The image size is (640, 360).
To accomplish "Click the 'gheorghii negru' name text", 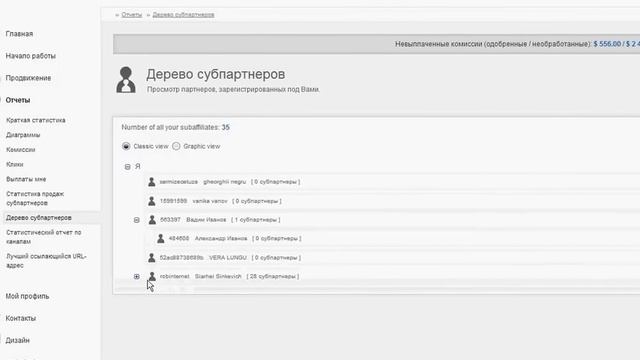I will click(224, 182).
